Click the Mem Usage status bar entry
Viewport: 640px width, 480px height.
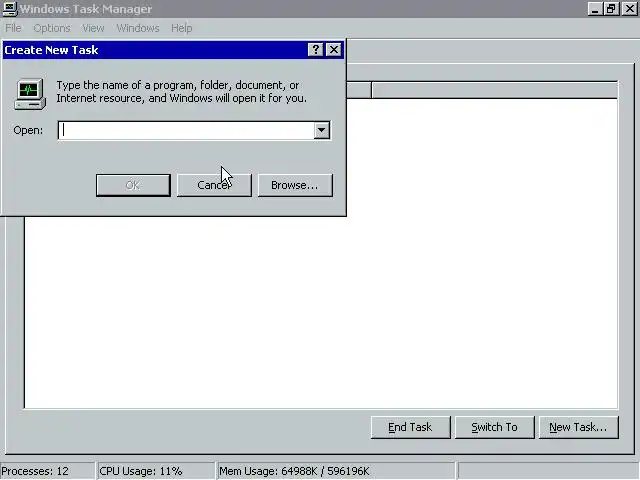(x=336, y=471)
